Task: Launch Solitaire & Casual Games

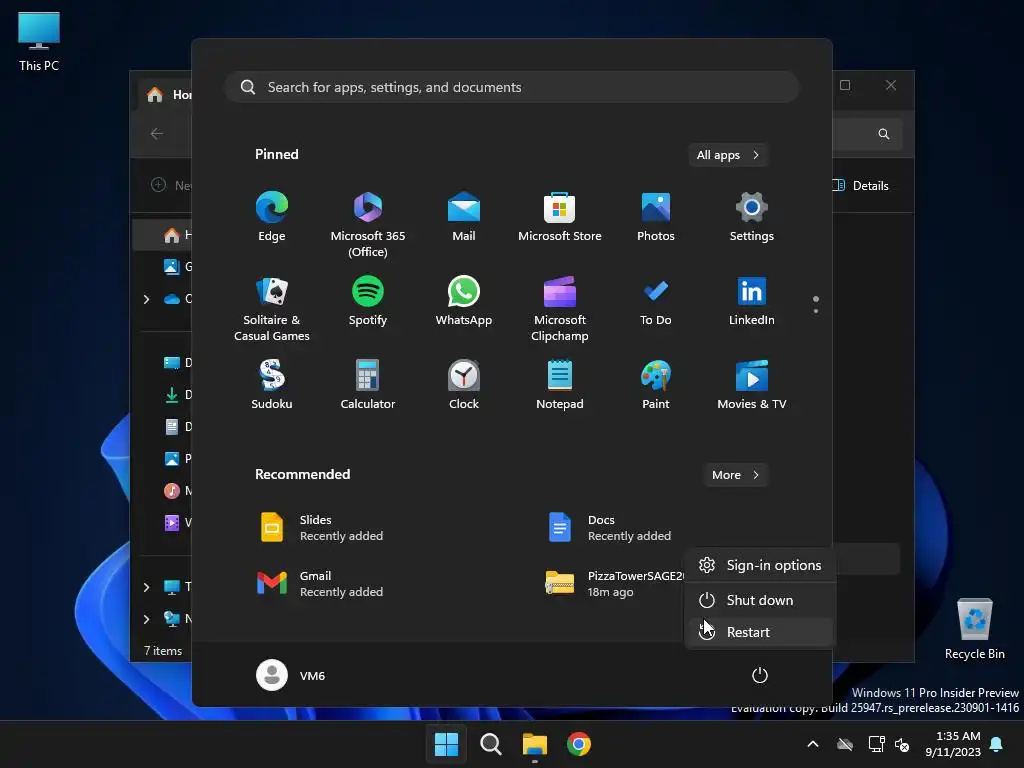Action: [x=272, y=308]
